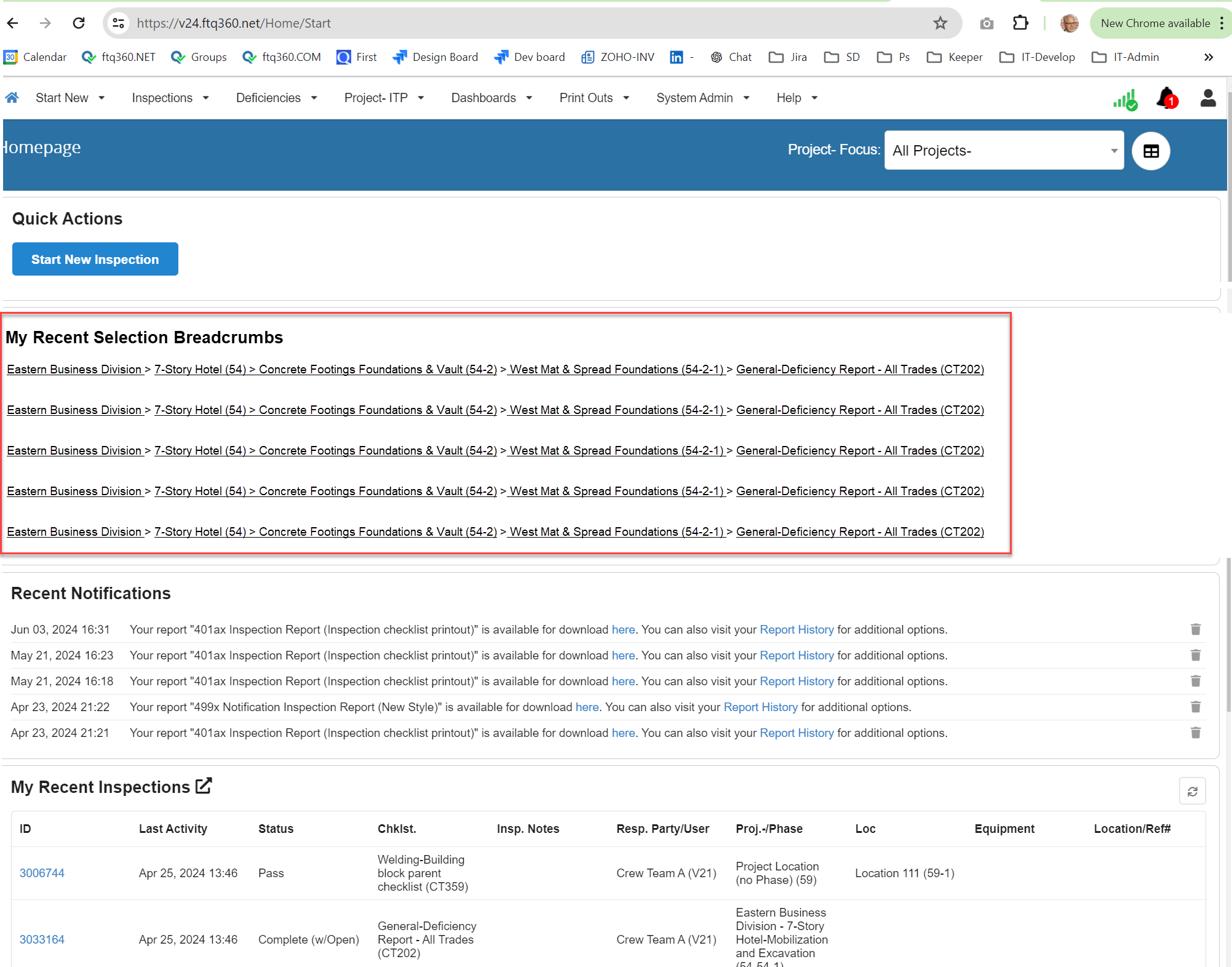Image resolution: width=1232 pixels, height=967 pixels.
Task: Bookmark this page with star icon
Action: 940,23
